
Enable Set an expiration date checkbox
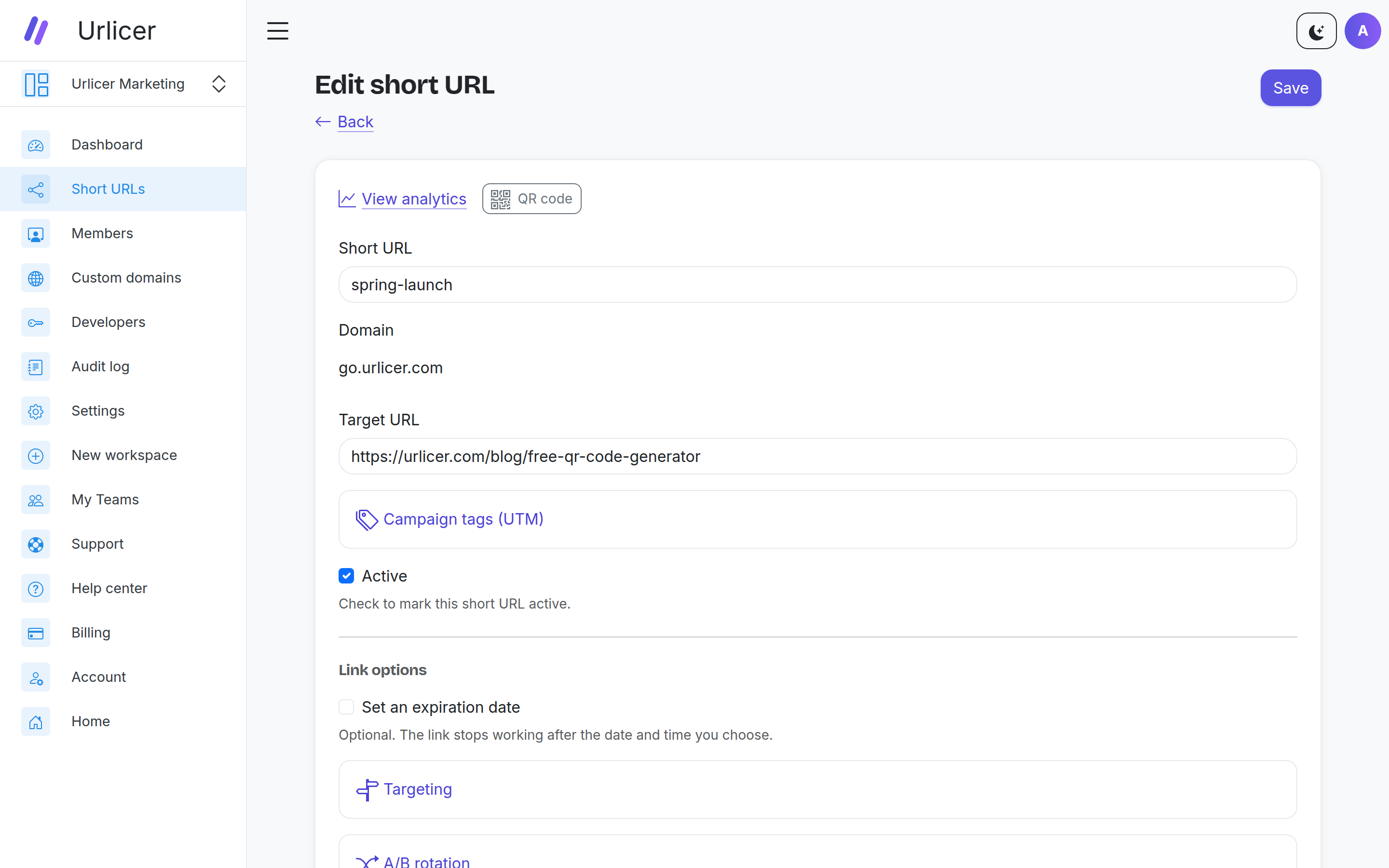click(x=346, y=706)
